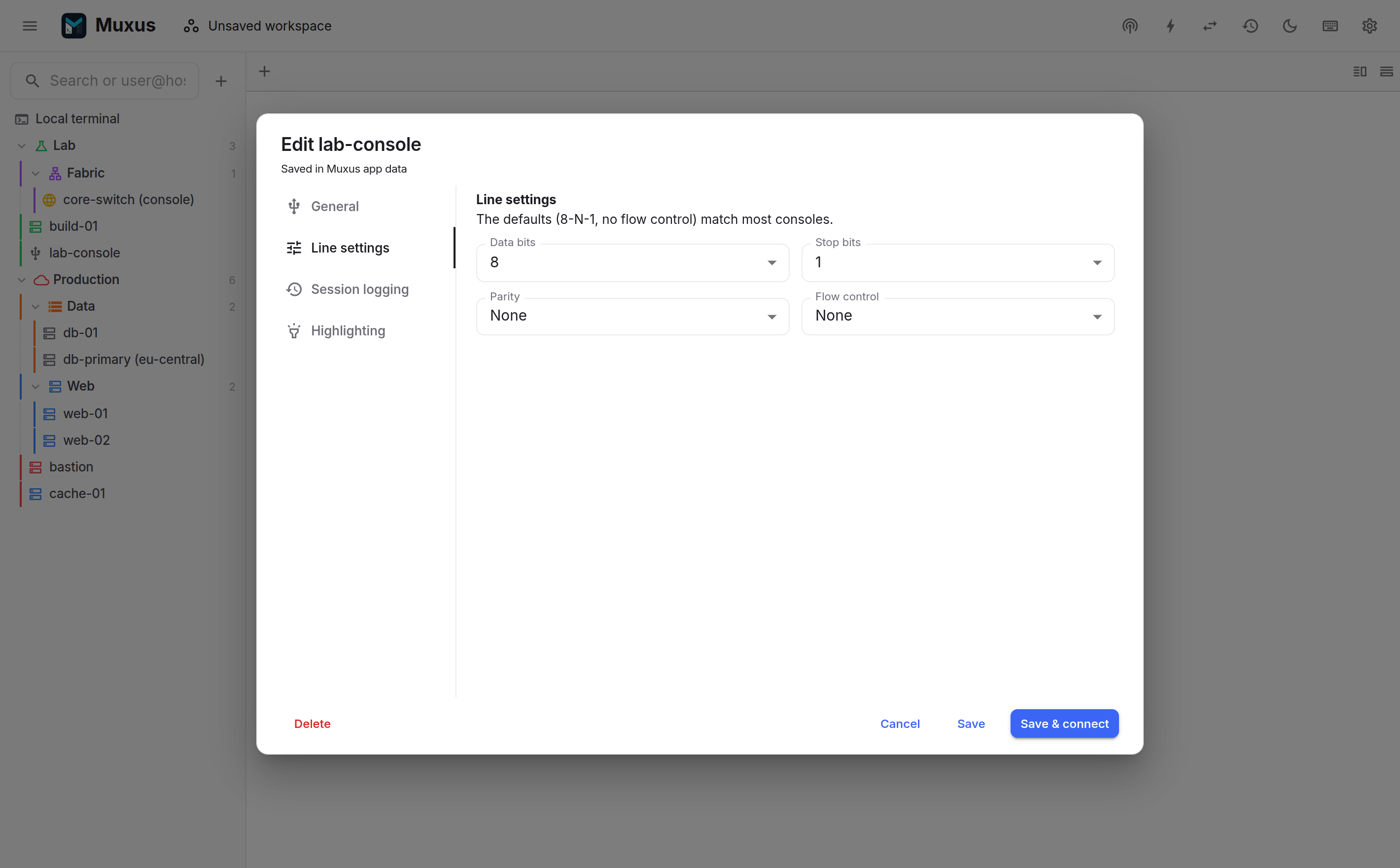Click the Local terminal icon
The width and height of the screenshot is (1400, 868).
(22, 119)
